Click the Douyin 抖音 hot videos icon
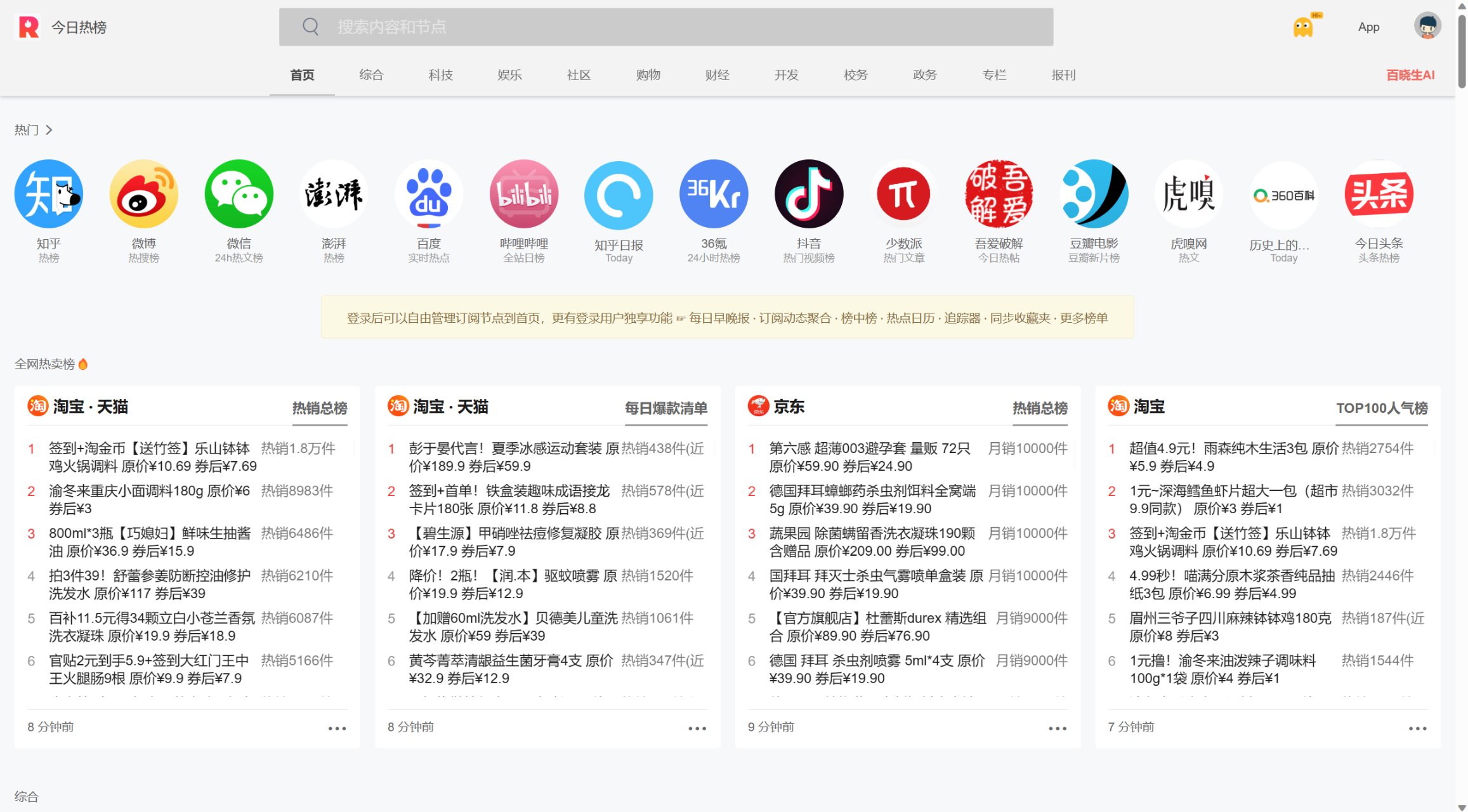Image resolution: width=1468 pixels, height=812 pixels. [809, 194]
